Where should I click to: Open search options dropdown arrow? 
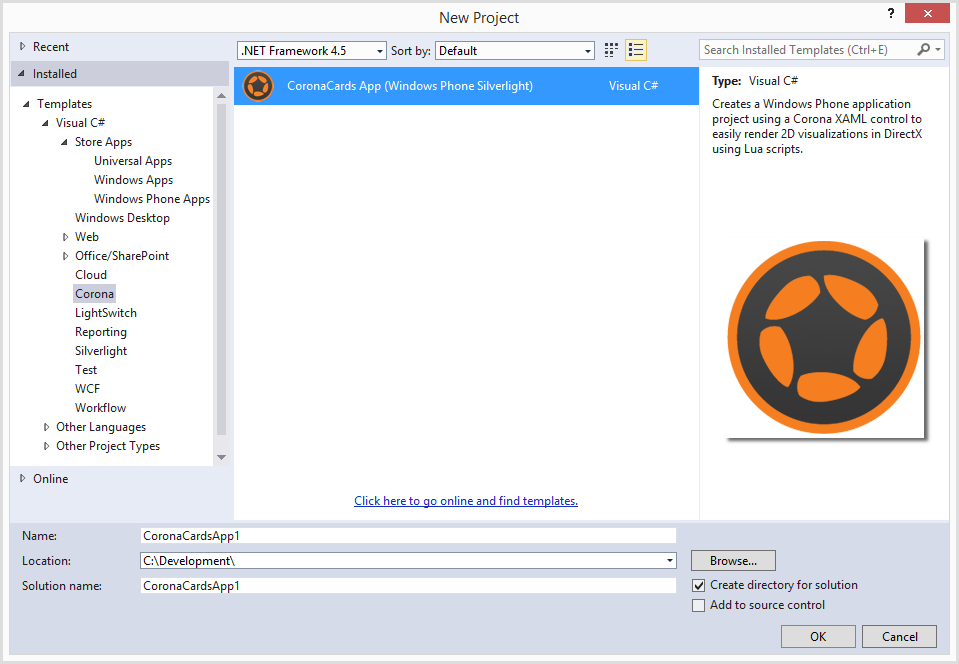[938, 50]
